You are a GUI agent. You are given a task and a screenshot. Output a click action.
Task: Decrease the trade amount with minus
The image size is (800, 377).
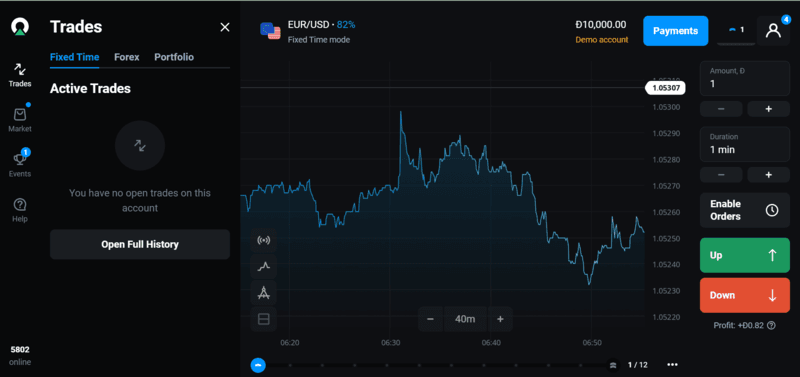click(721, 109)
